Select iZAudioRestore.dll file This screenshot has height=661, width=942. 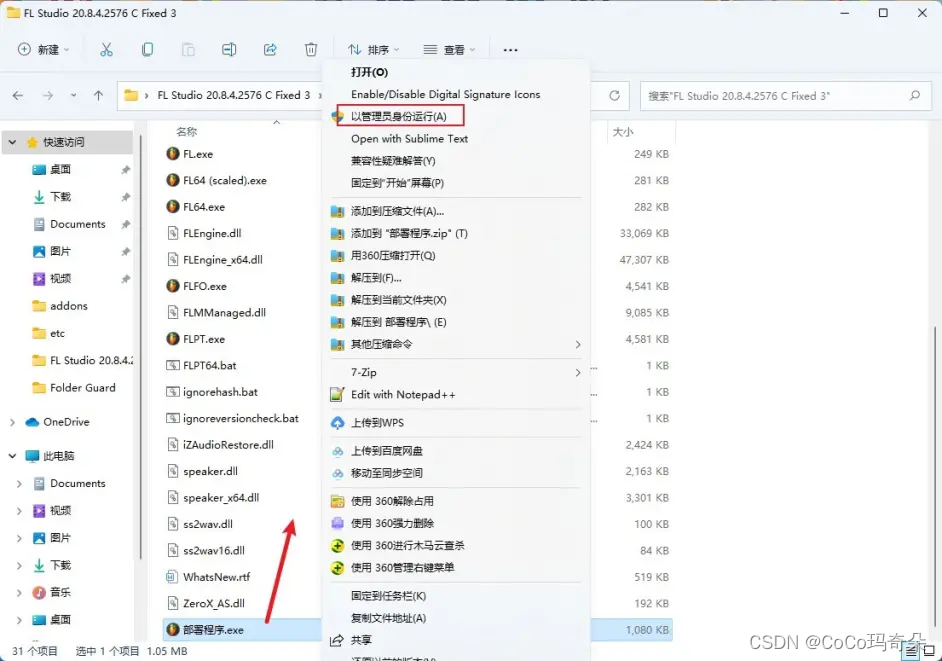click(x=228, y=445)
